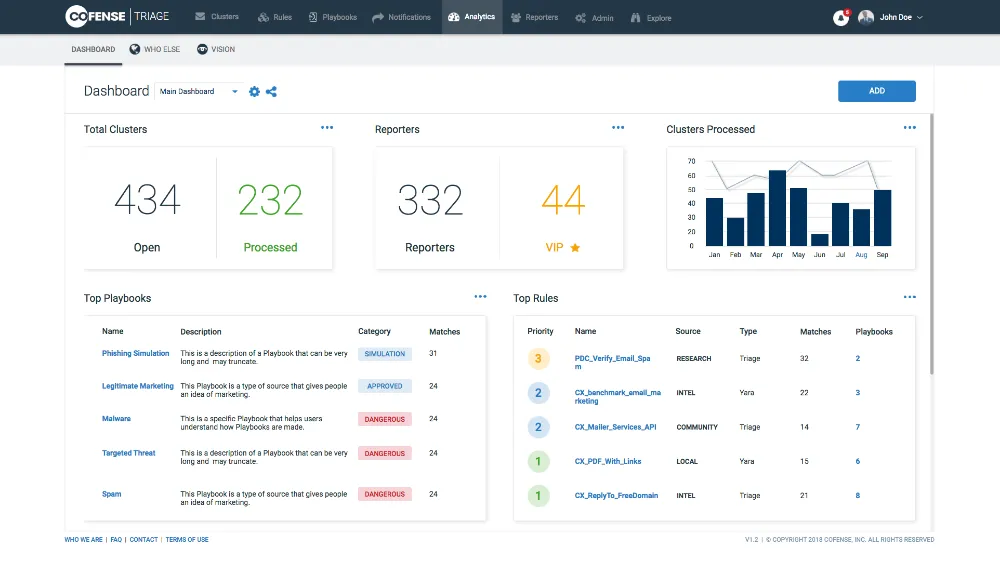Image resolution: width=1000 pixels, height=561 pixels.
Task: Open the Phishing Simulation playbook link
Action: tap(136, 353)
